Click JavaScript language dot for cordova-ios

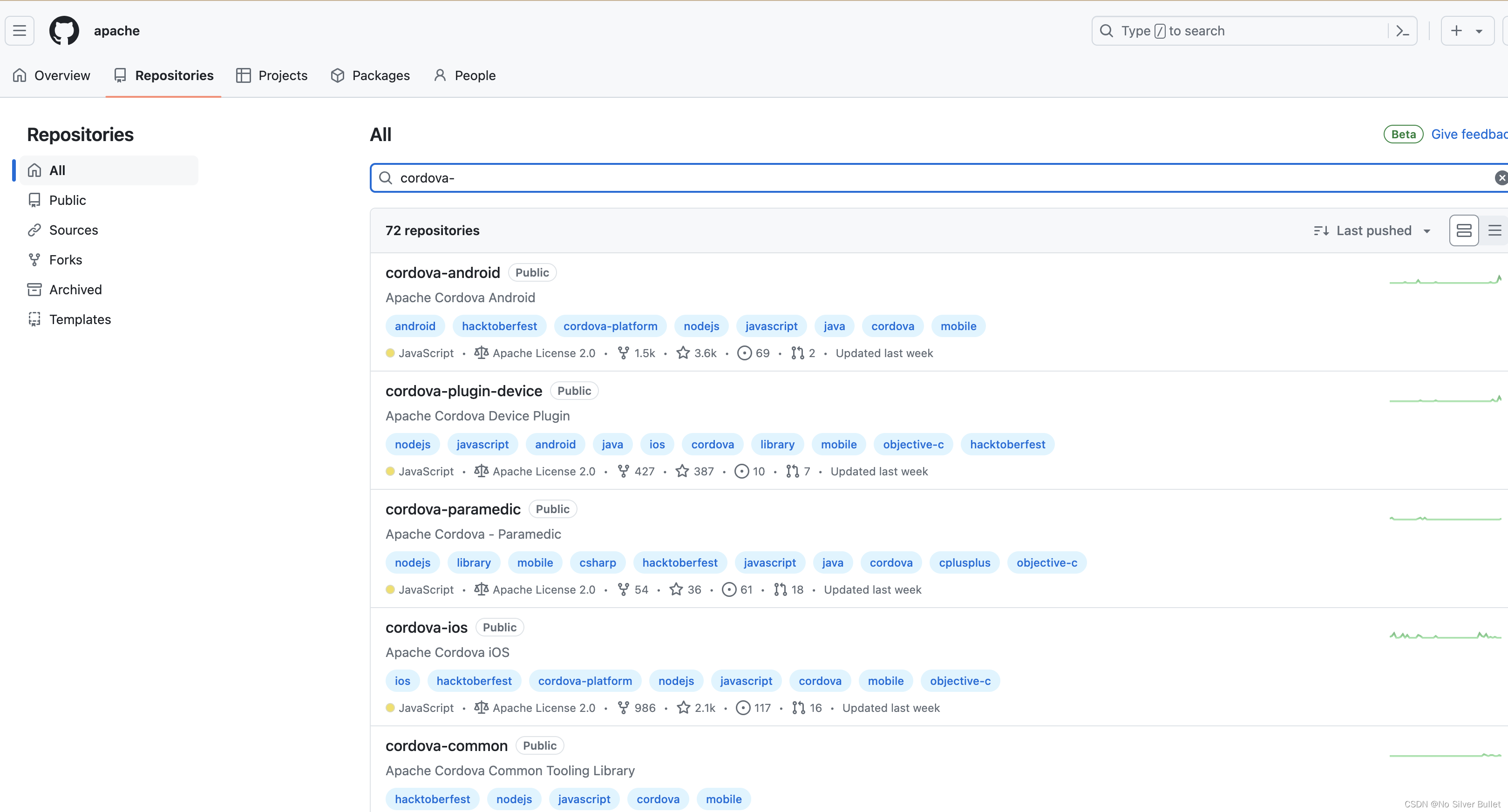tap(390, 708)
